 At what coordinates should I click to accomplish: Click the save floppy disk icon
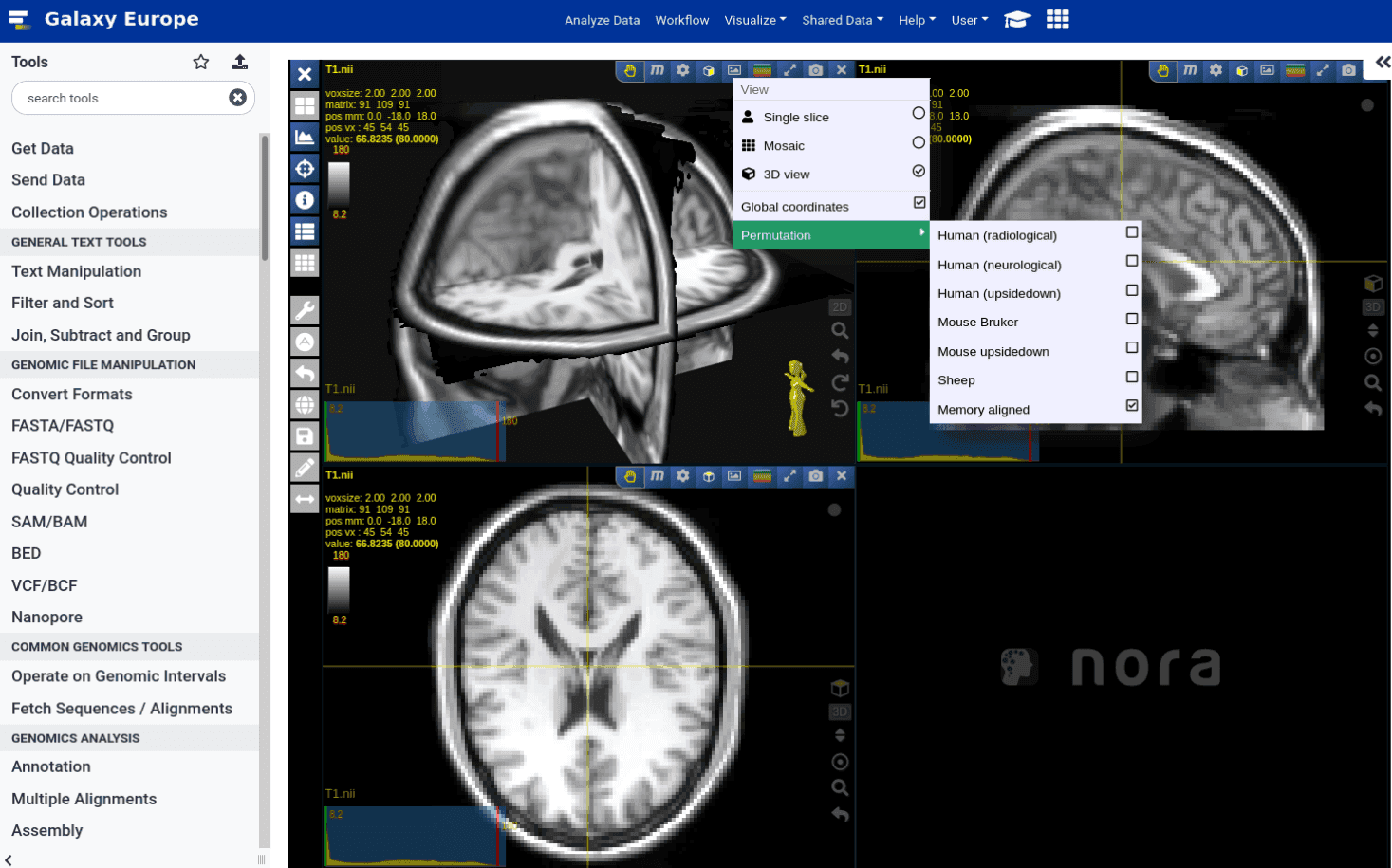pyautogui.click(x=305, y=436)
